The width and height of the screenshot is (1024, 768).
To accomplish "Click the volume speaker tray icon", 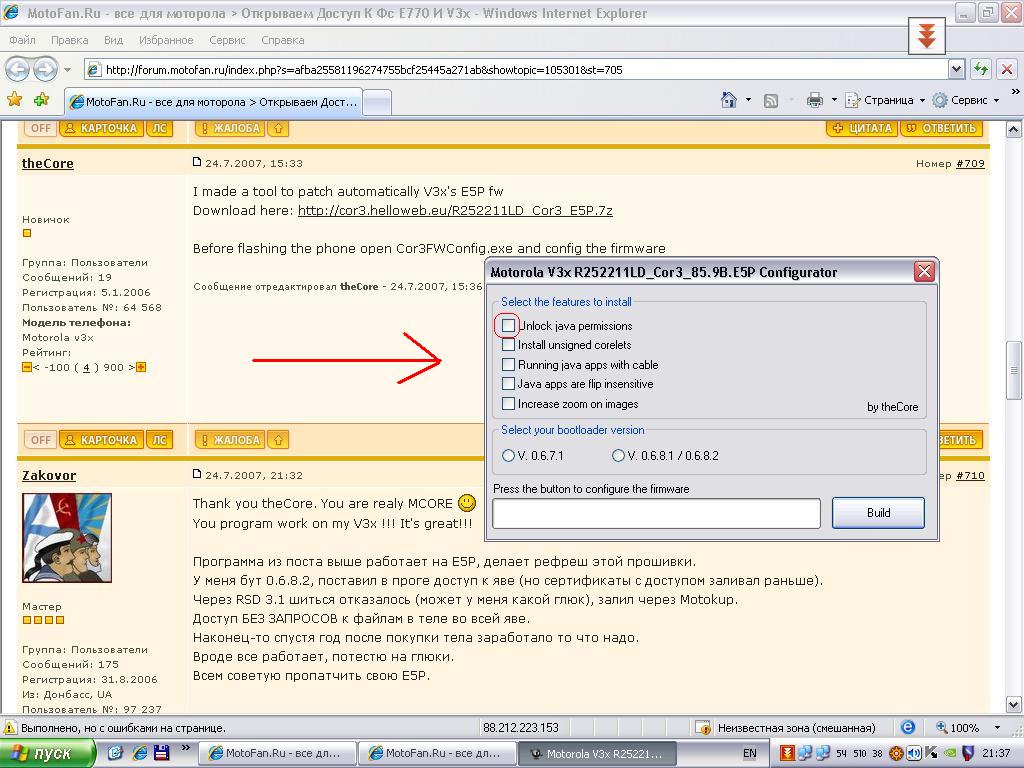I will pyautogui.click(x=914, y=754).
